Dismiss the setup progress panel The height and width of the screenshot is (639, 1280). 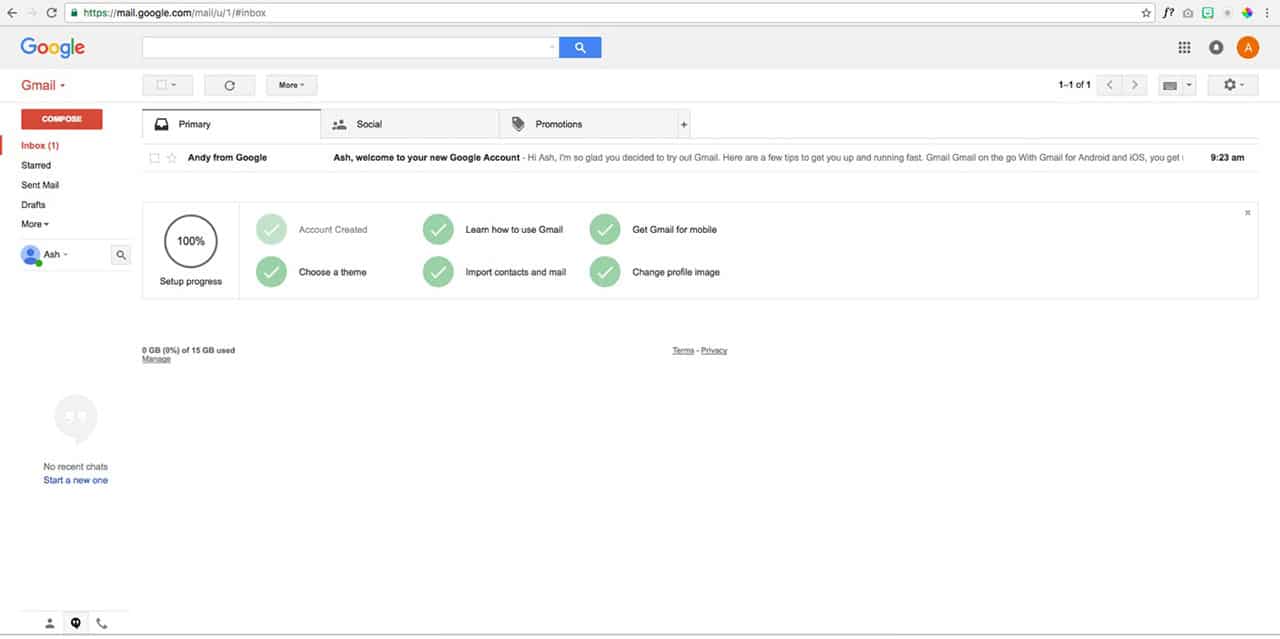click(1247, 213)
